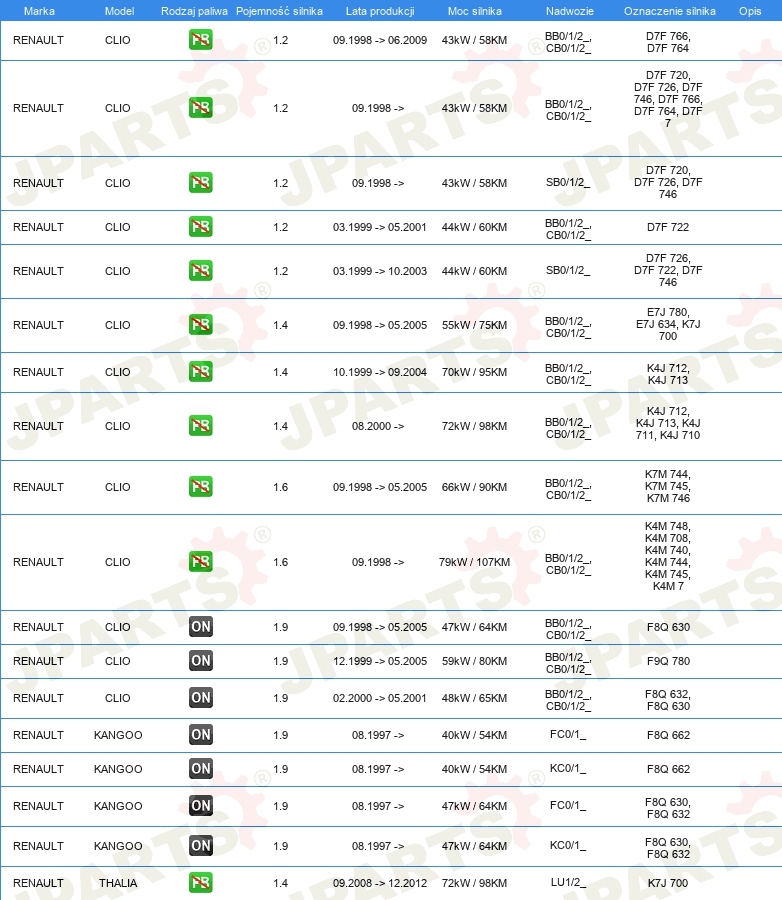This screenshot has height=900, width=782.
Task: Click diesel ON icon in F8Q 630 Clio row
Action: click(x=200, y=627)
